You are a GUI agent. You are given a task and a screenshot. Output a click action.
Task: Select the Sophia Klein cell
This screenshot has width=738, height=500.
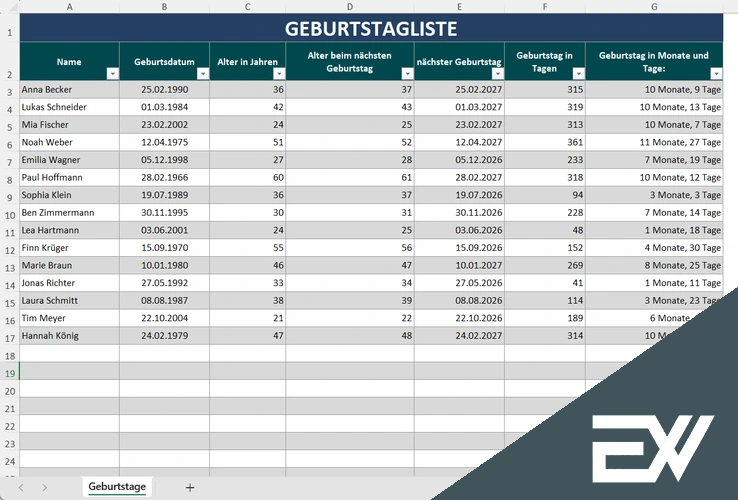pyautogui.click(x=70, y=195)
